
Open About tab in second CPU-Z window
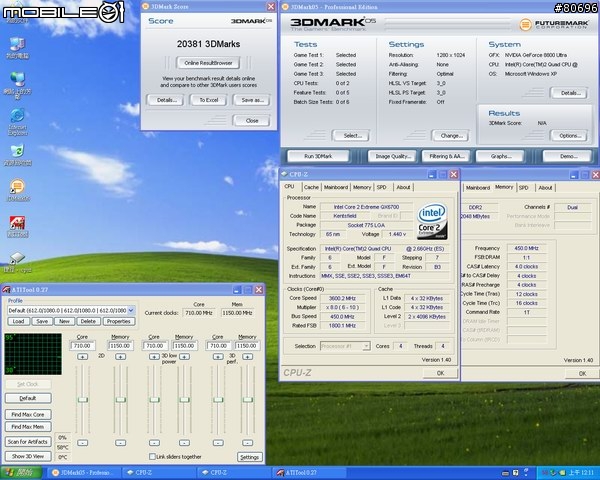(x=545, y=188)
